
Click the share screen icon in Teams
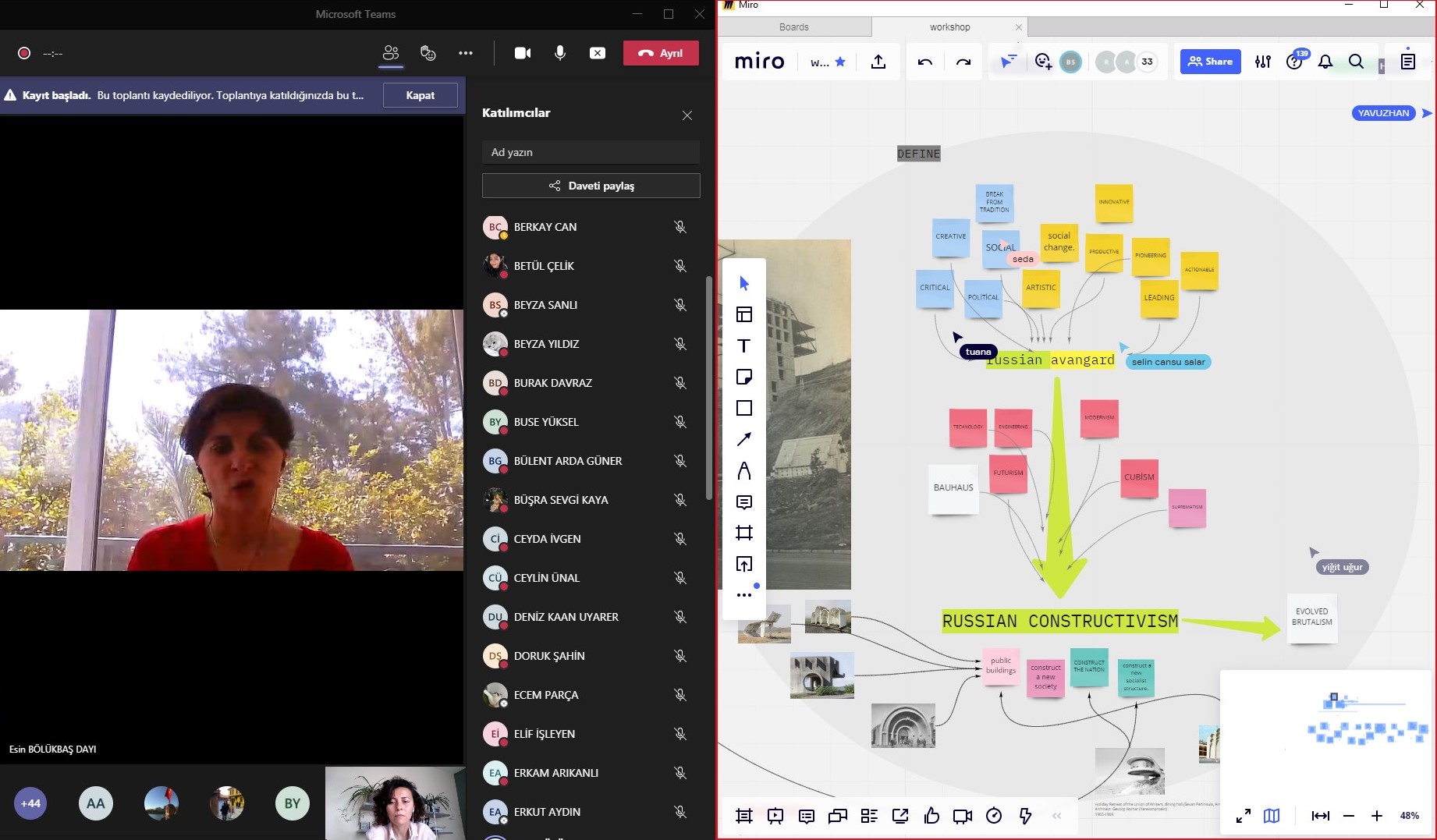tap(598, 53)
